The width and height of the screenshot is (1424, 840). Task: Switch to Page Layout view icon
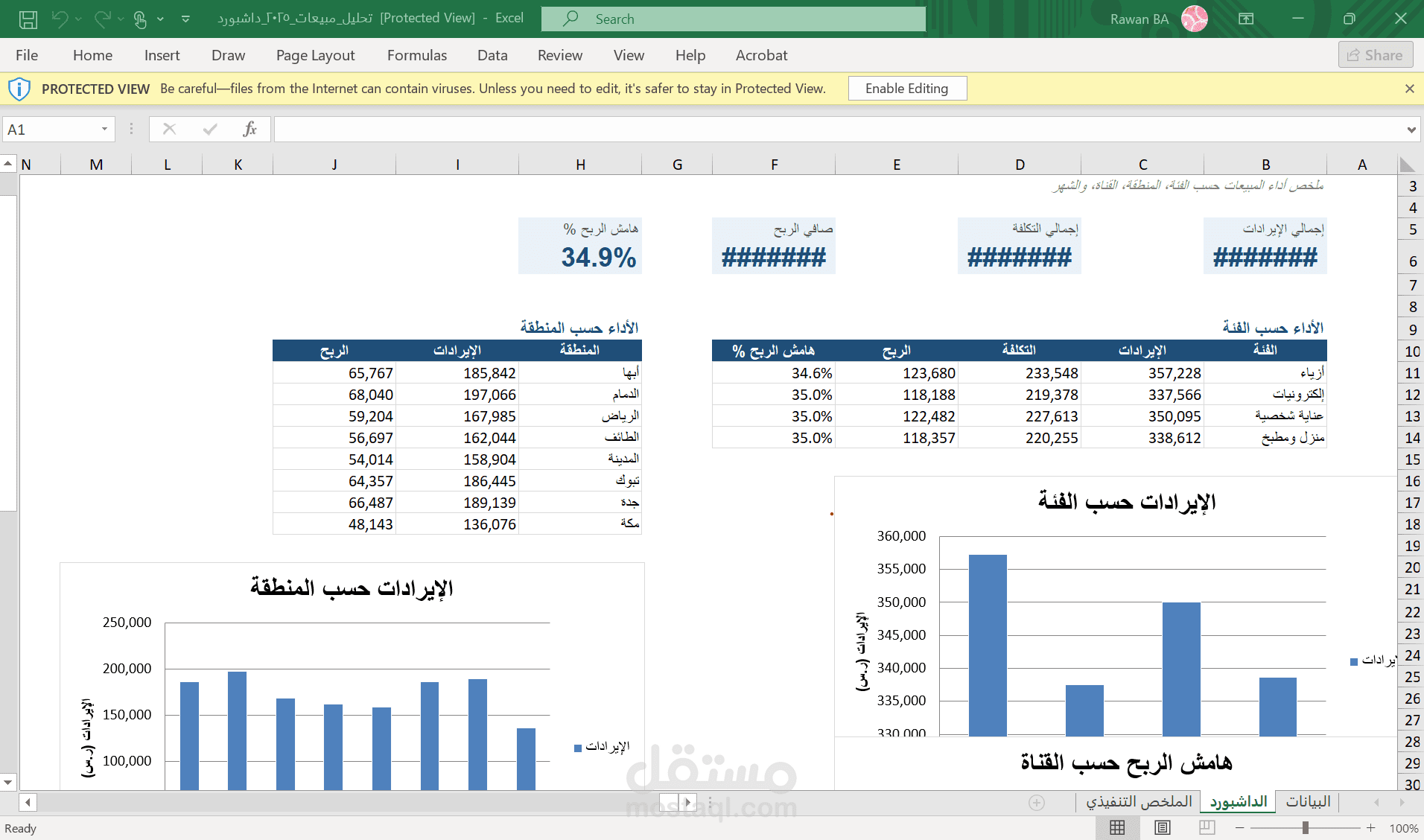tap(1163, 827)
